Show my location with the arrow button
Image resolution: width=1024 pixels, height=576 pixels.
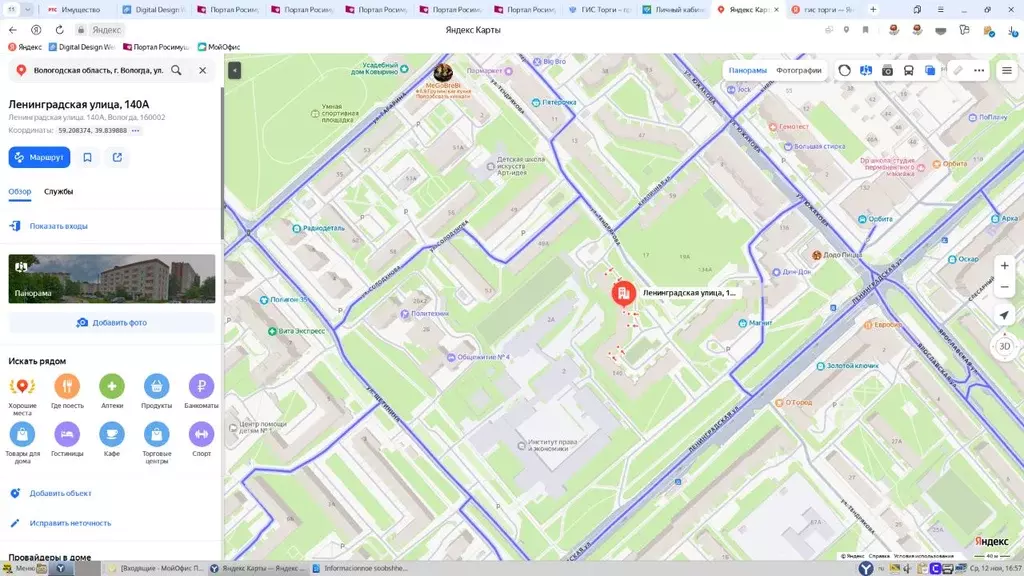coord(1004,316)
